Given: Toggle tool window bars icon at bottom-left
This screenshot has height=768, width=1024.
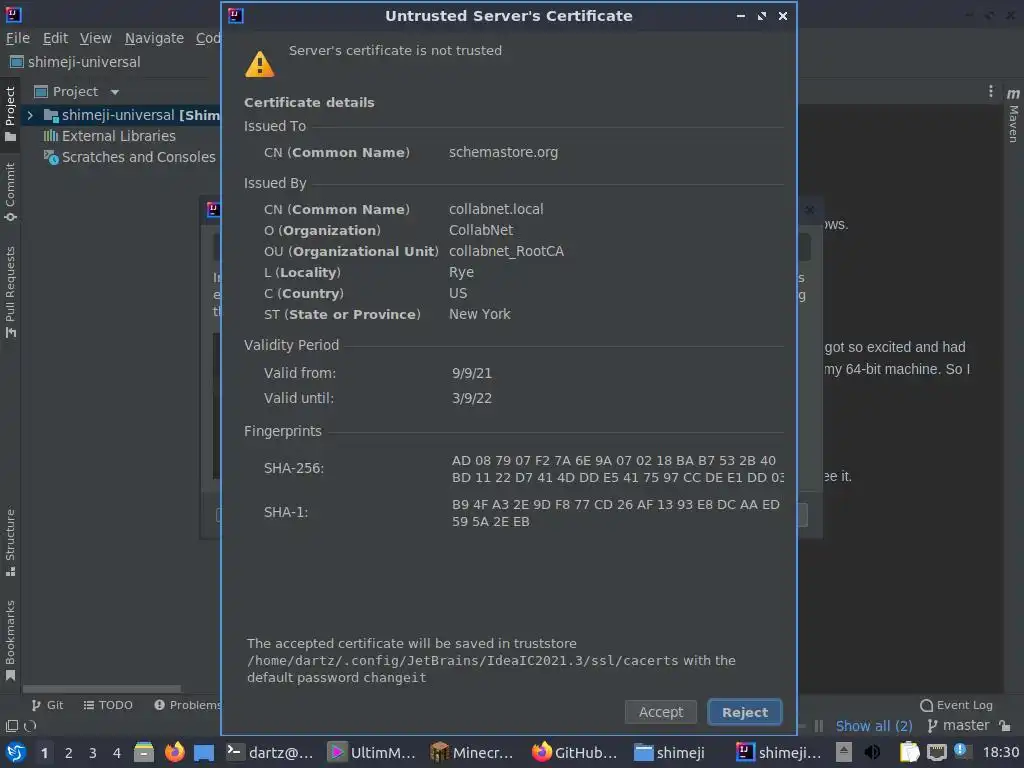Looking at the screenshot, I should coord(12,726).
